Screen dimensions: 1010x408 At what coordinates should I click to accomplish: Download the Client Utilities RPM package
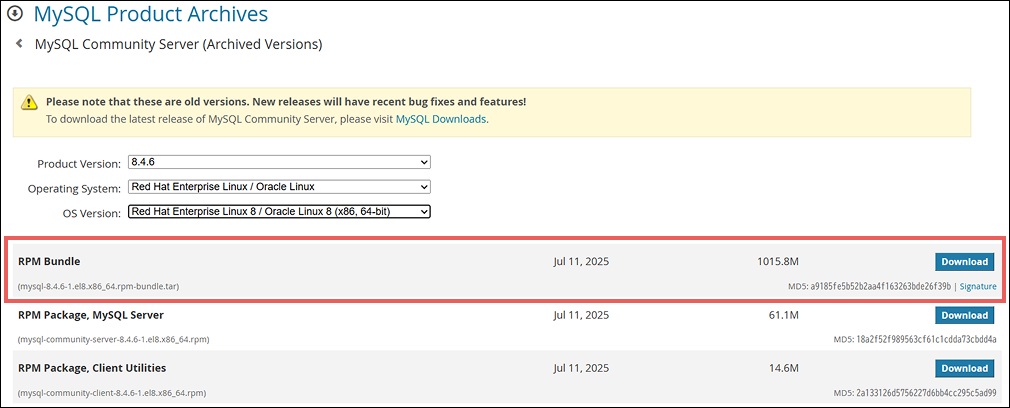pos(964,368)
